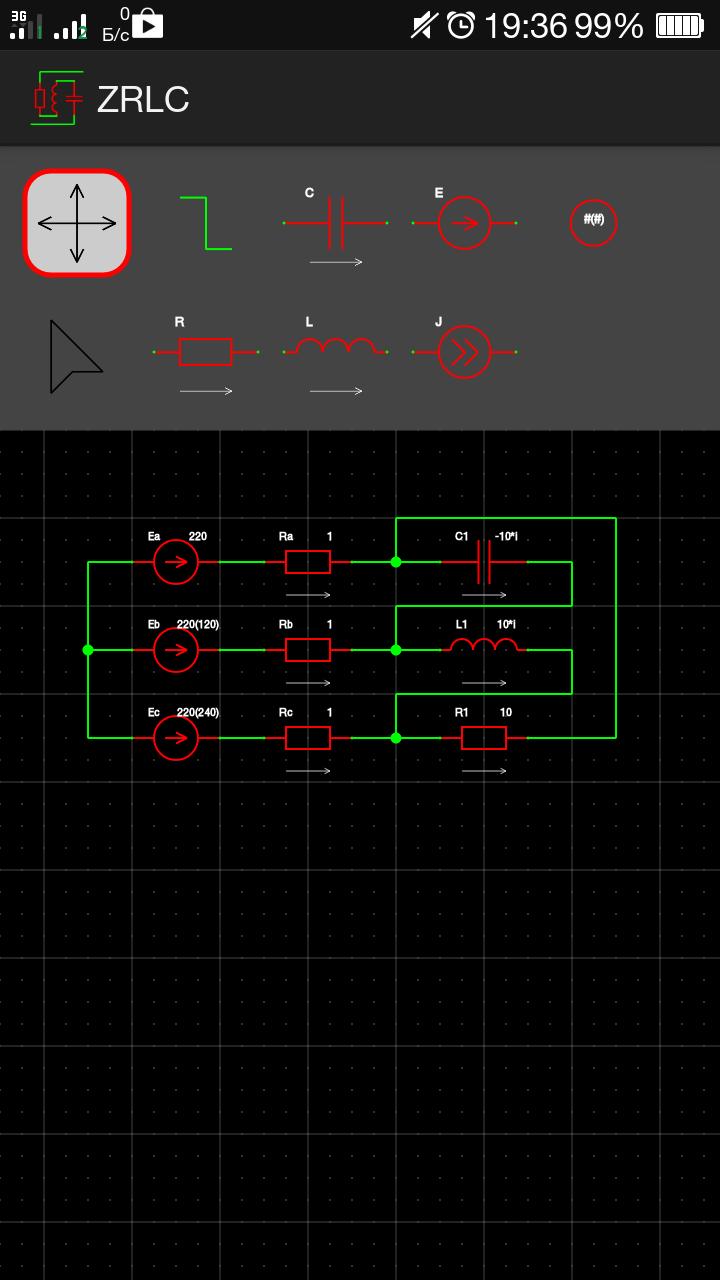Image resolution: width=720 pixels, height=1280 pixels.
Task: Select resistor Ra in the schematic
Action: point(308,562)
